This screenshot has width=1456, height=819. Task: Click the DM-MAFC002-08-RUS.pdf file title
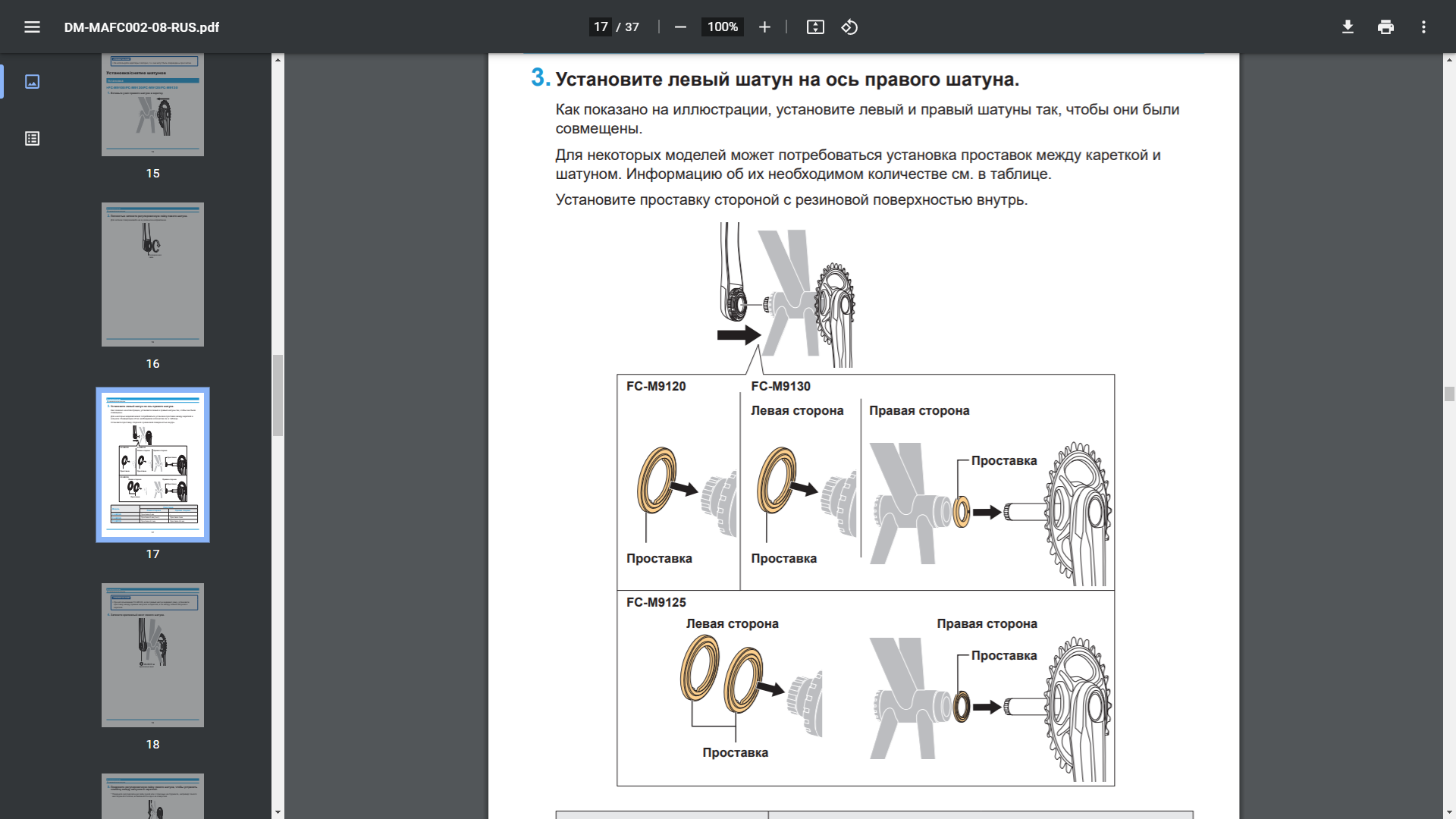[x=142, y=27]
